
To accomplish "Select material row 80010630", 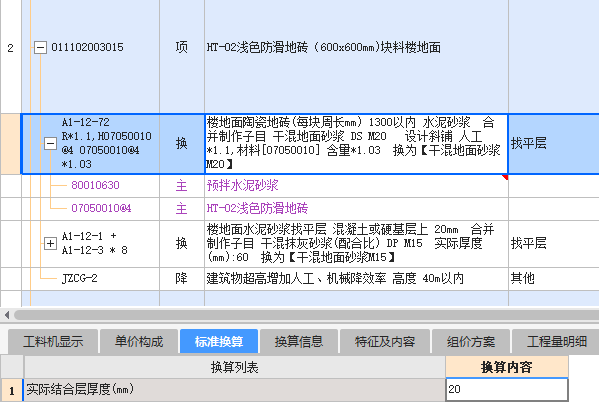I will [x=95, y=186].
